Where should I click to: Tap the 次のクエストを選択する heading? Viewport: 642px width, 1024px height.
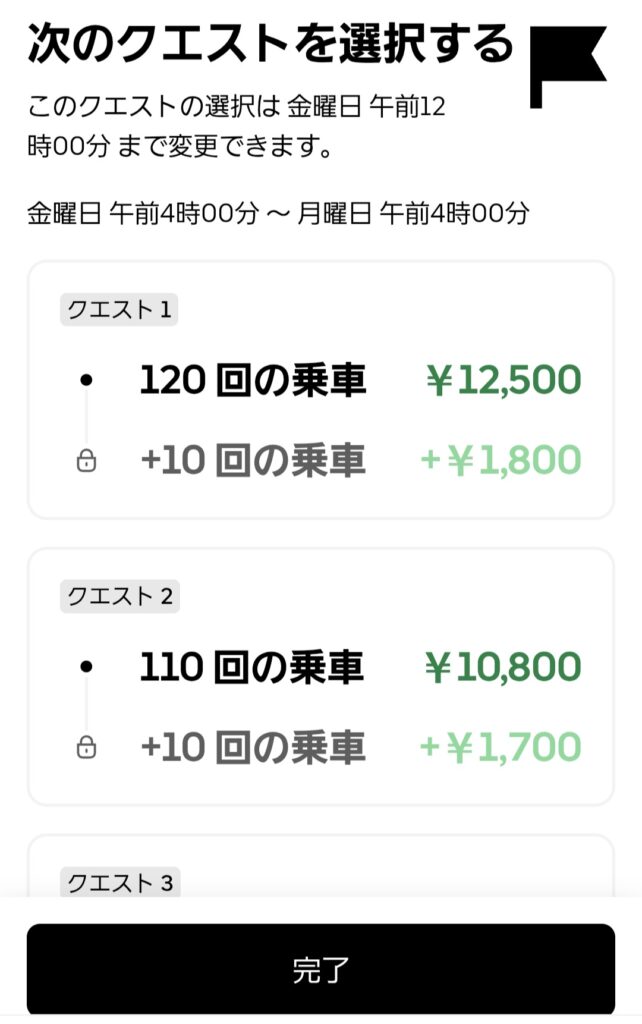pyautogui.click(x=270, y=45)
